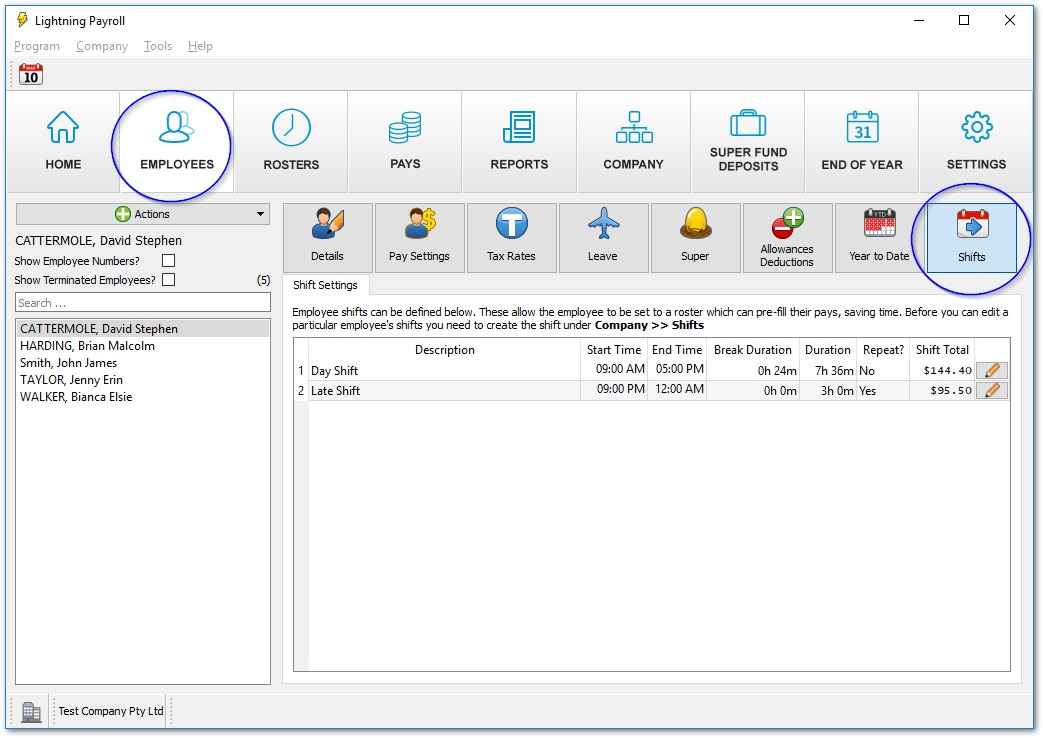Open employee Tax Rates page
Screen dimensions: 1043x738
[x=512, y=238]
